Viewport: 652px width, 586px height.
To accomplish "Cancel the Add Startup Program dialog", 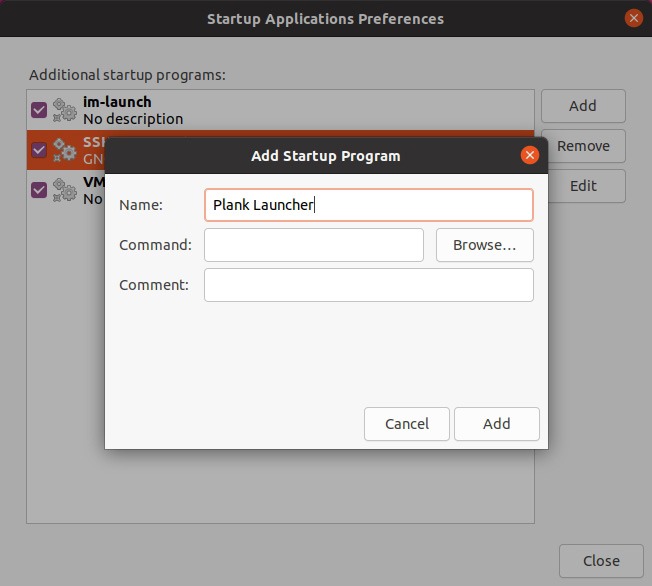I will (x=407, y=424).
